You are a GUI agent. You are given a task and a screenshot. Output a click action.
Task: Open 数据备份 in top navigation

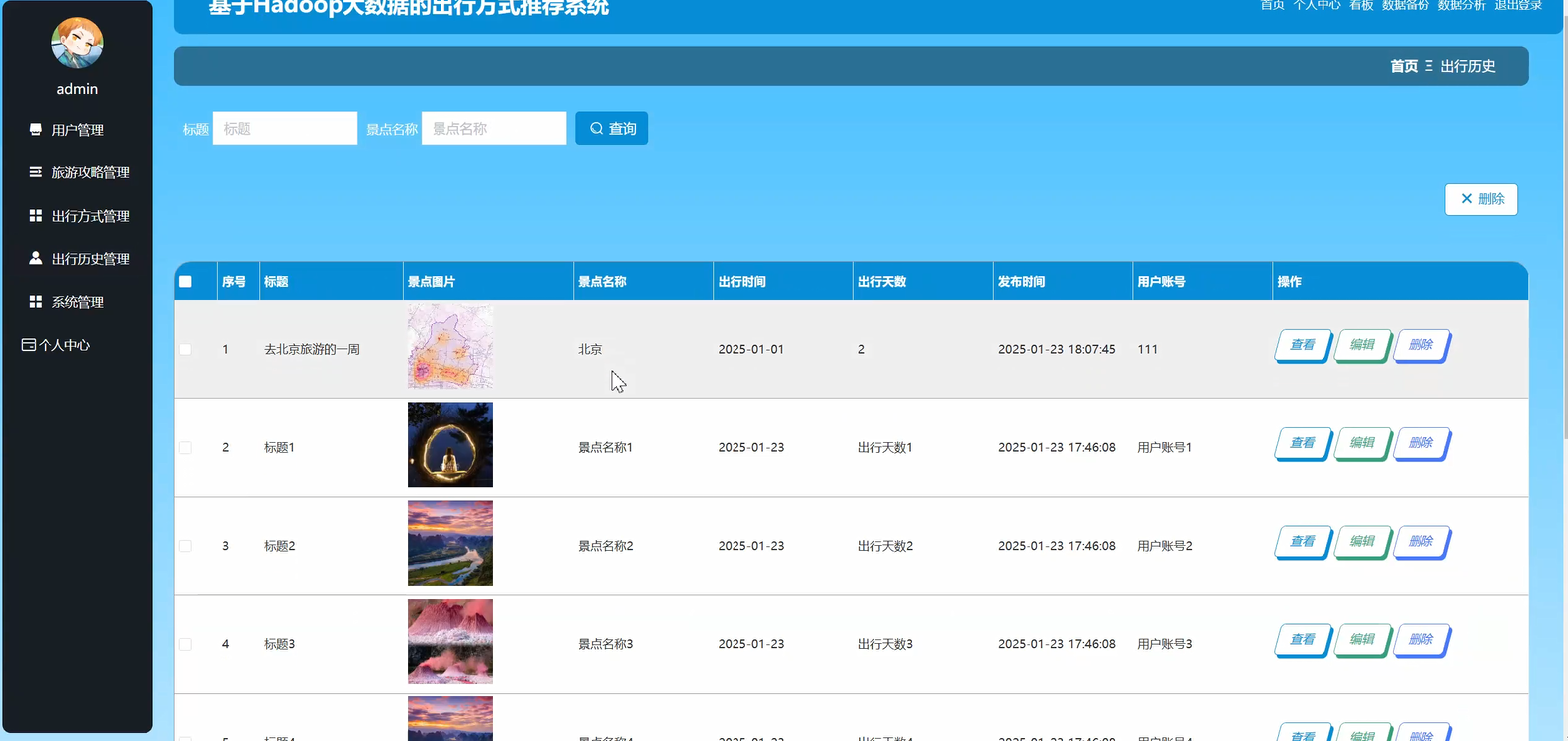pos(1406,5)
